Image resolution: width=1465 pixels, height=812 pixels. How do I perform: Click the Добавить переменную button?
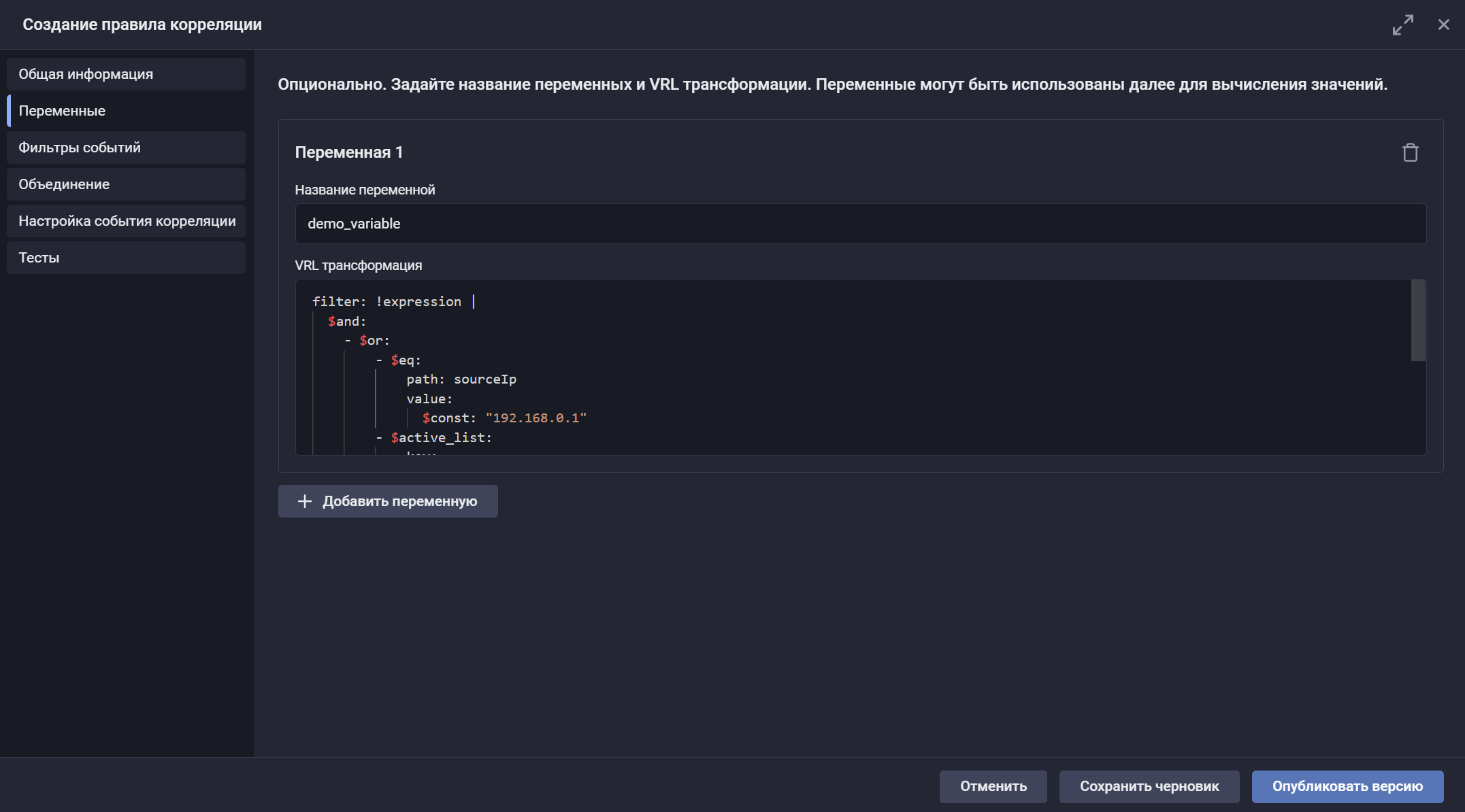[x=388, y=501]
